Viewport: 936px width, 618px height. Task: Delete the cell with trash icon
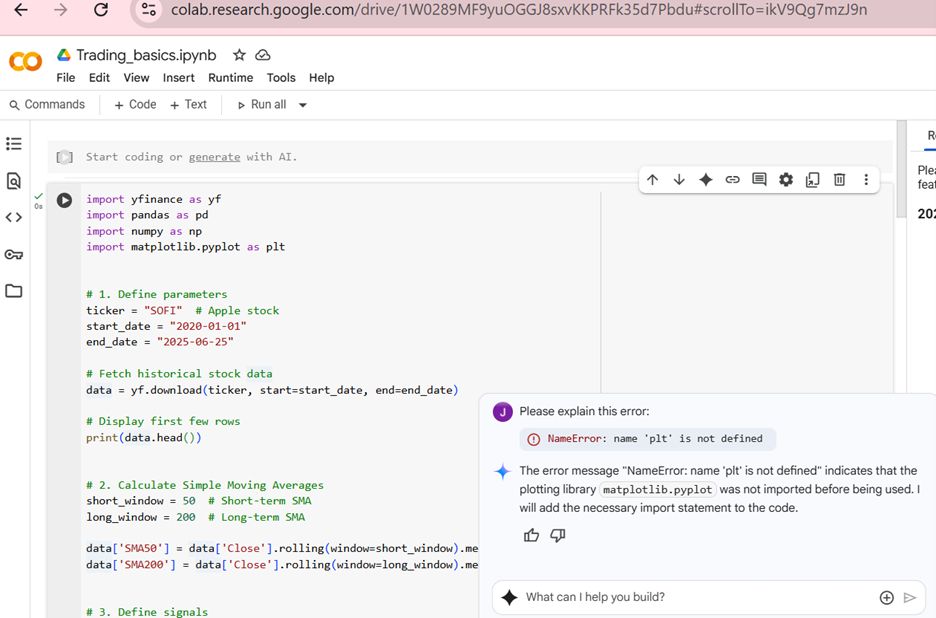pyautogui.click(x=839, y=180)
